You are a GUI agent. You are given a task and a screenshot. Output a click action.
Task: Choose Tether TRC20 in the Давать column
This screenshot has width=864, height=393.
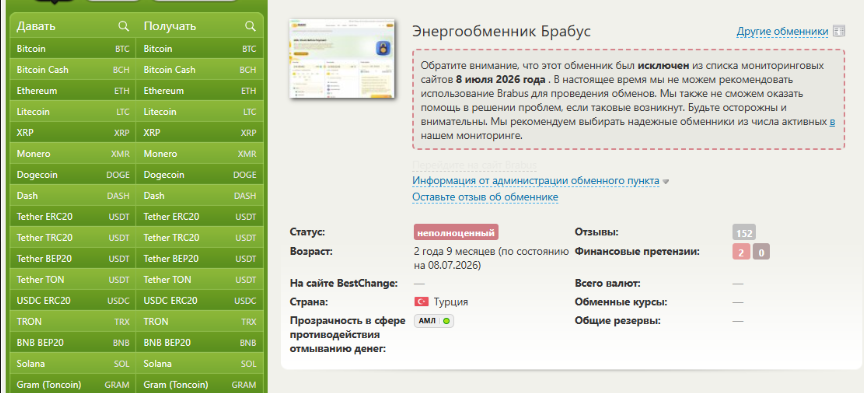(x=73, y=238)
